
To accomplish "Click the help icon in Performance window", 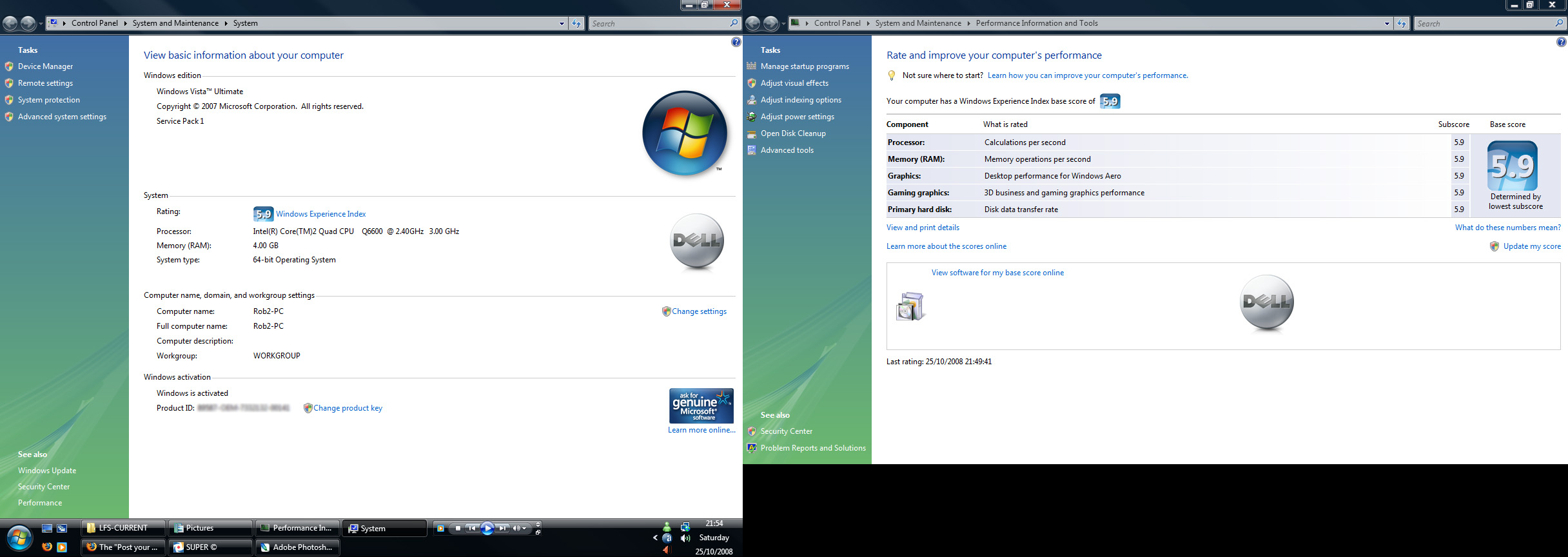I will pos(1561,42).
